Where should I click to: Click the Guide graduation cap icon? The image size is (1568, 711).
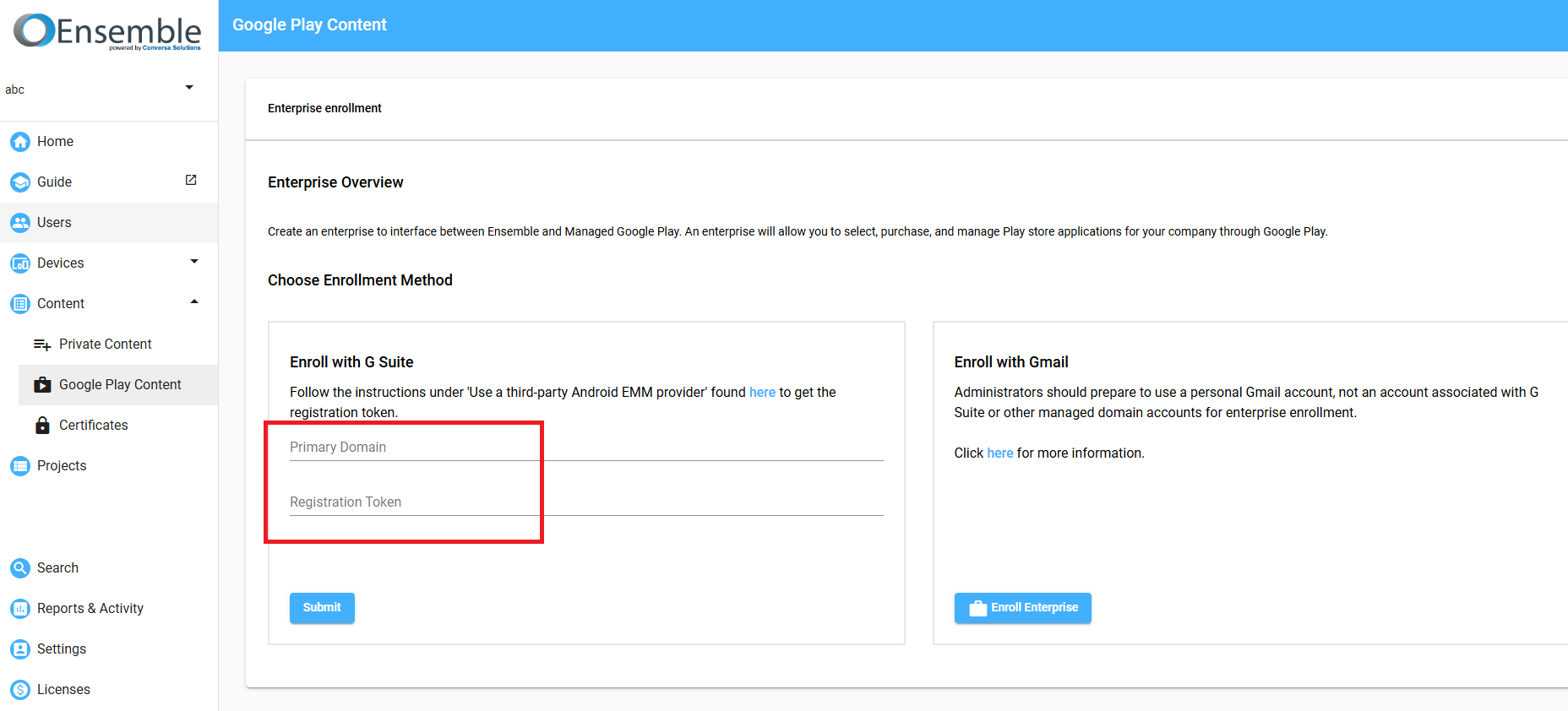[20, 182]
